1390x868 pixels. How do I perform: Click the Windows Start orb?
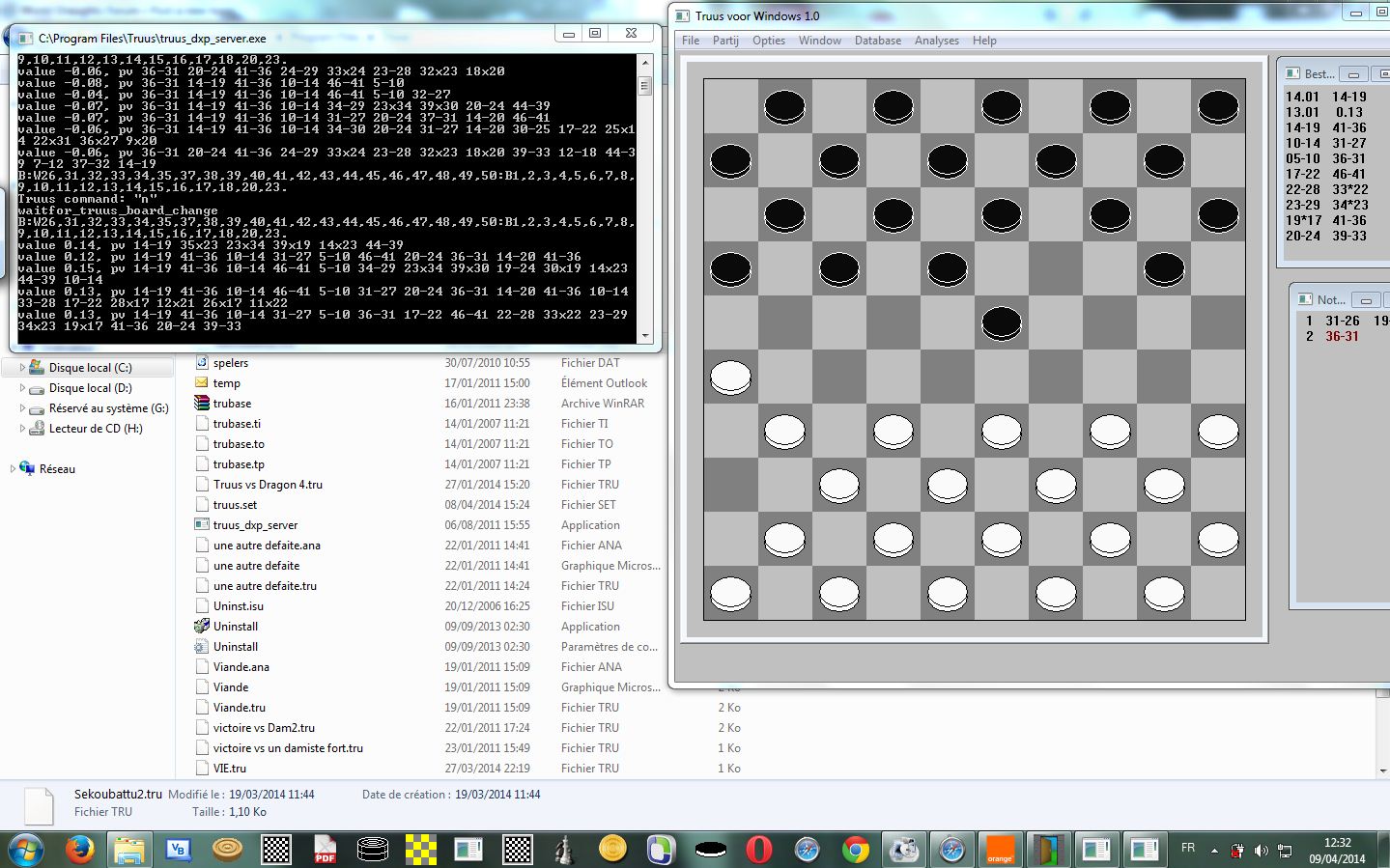(x=26, y=850)
